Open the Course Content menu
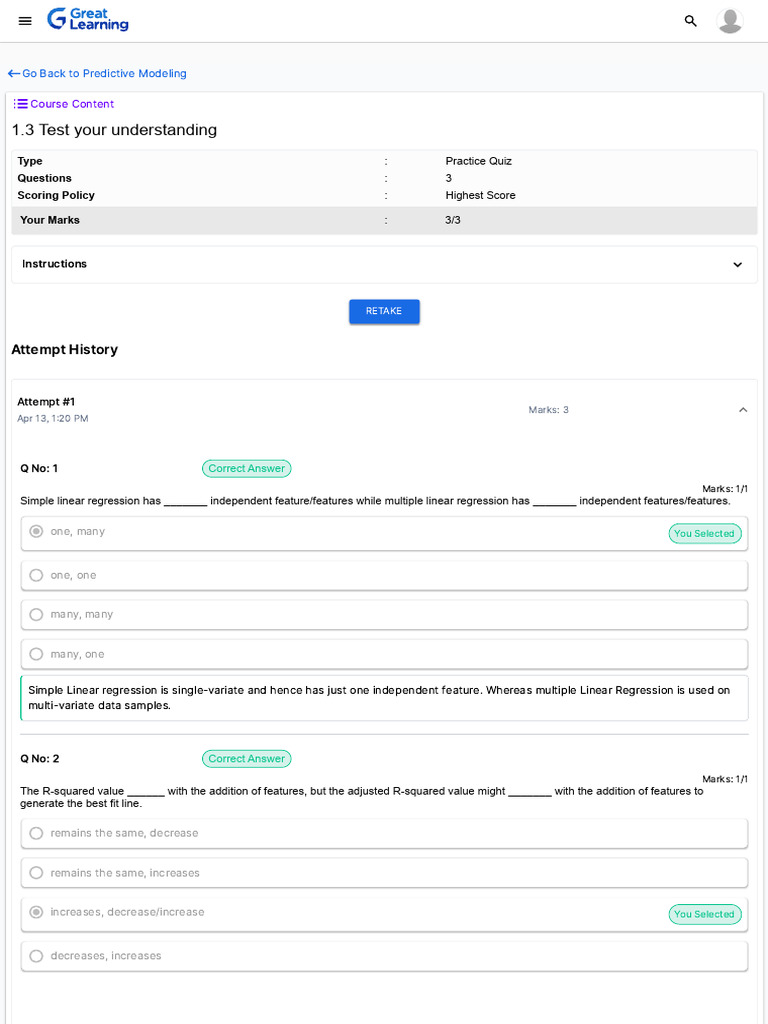 click(72, 104)
